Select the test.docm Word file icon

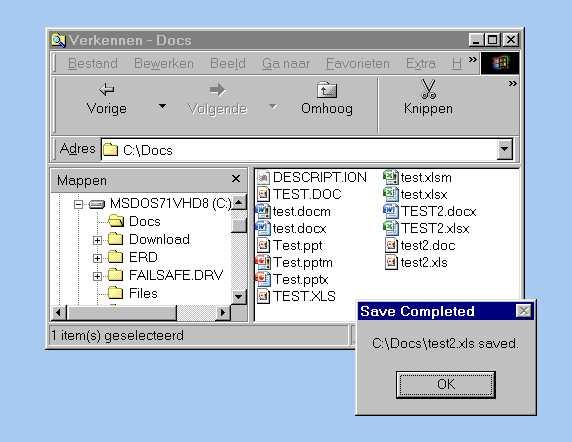263,212
